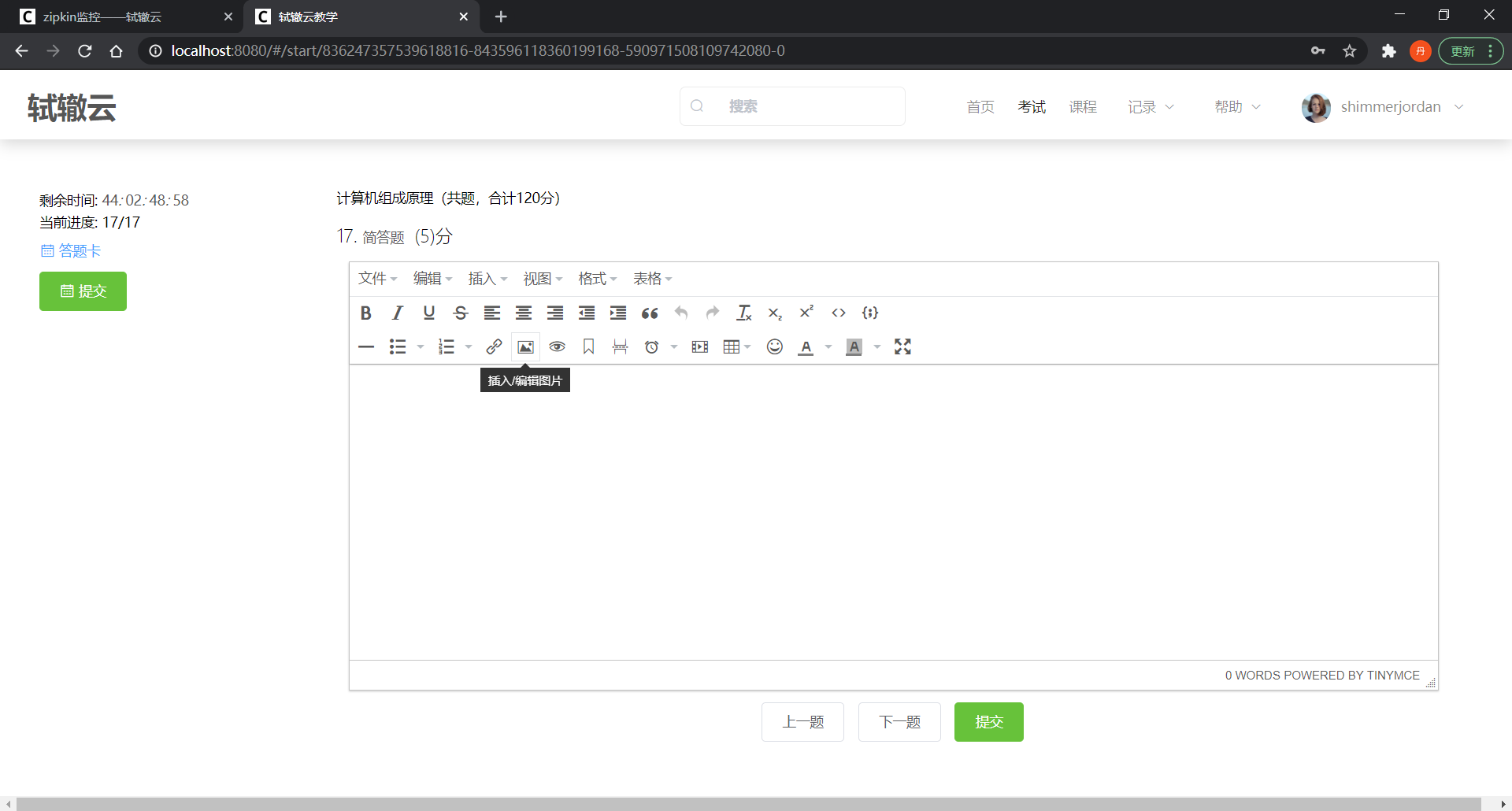Apply the text color with A icon

pos(806,346)
